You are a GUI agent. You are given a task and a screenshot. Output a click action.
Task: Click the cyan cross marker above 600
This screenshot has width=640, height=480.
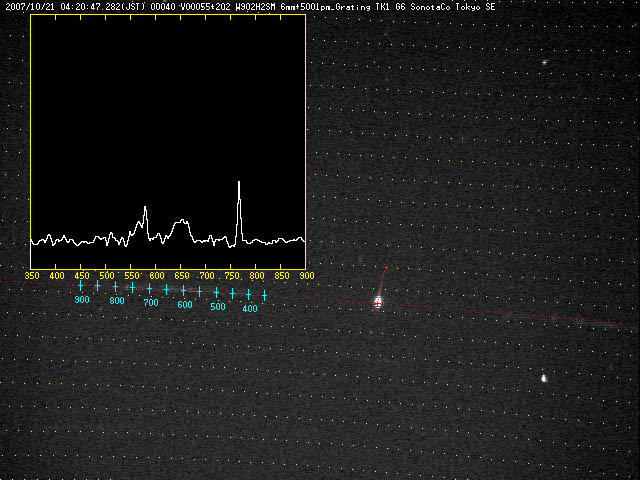pyautogui.click(x=183, y=291)
